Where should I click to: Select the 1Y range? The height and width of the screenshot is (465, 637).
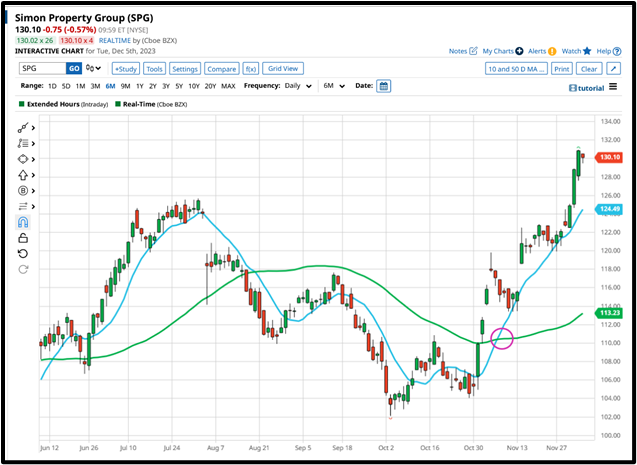click(140, 86)
